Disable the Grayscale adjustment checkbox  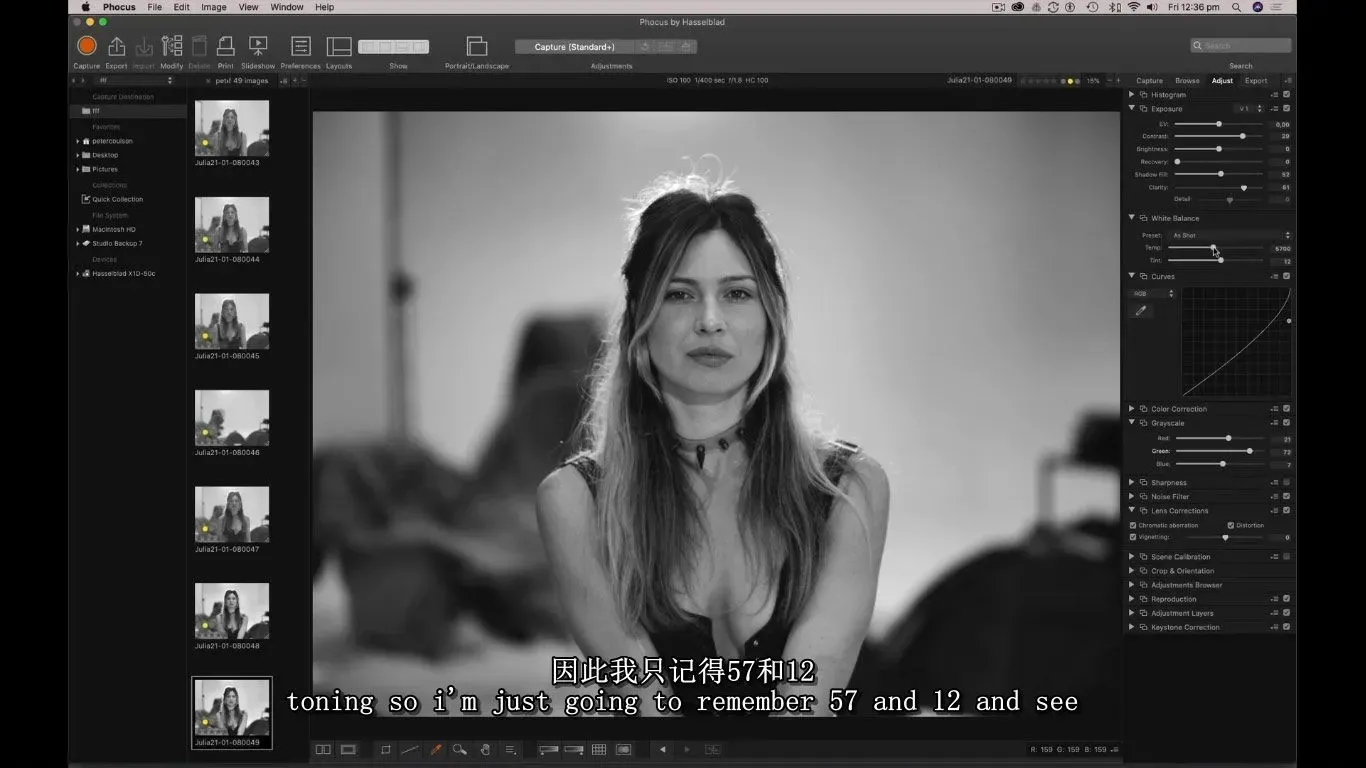coord(1286,423)
